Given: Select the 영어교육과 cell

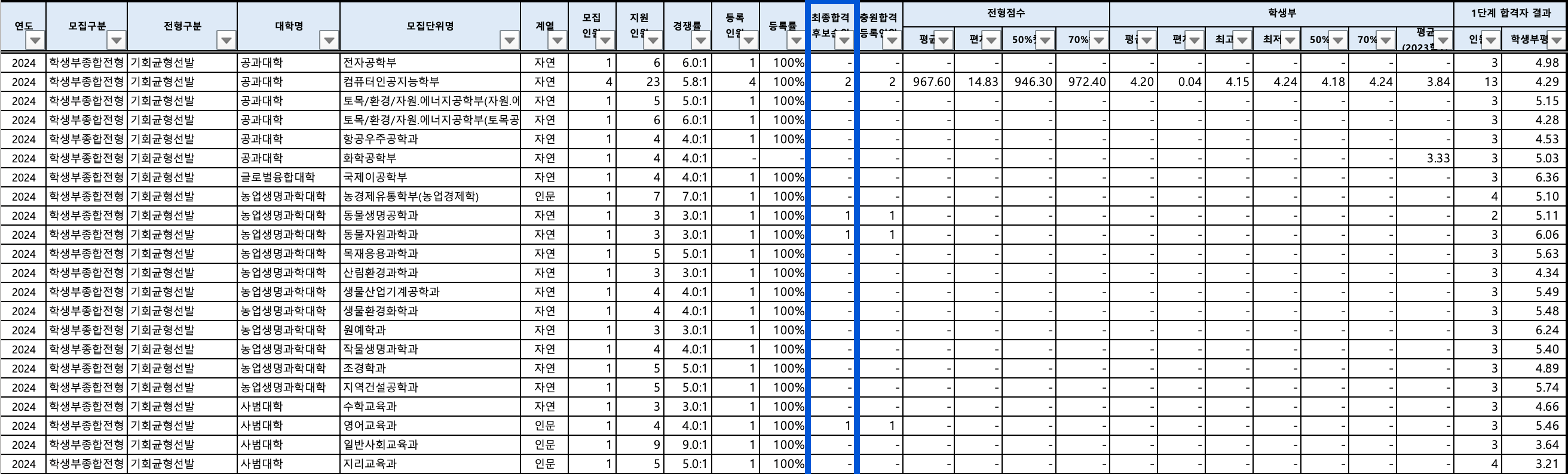Looking at the screenshot, I should click(x=430, y=425).
